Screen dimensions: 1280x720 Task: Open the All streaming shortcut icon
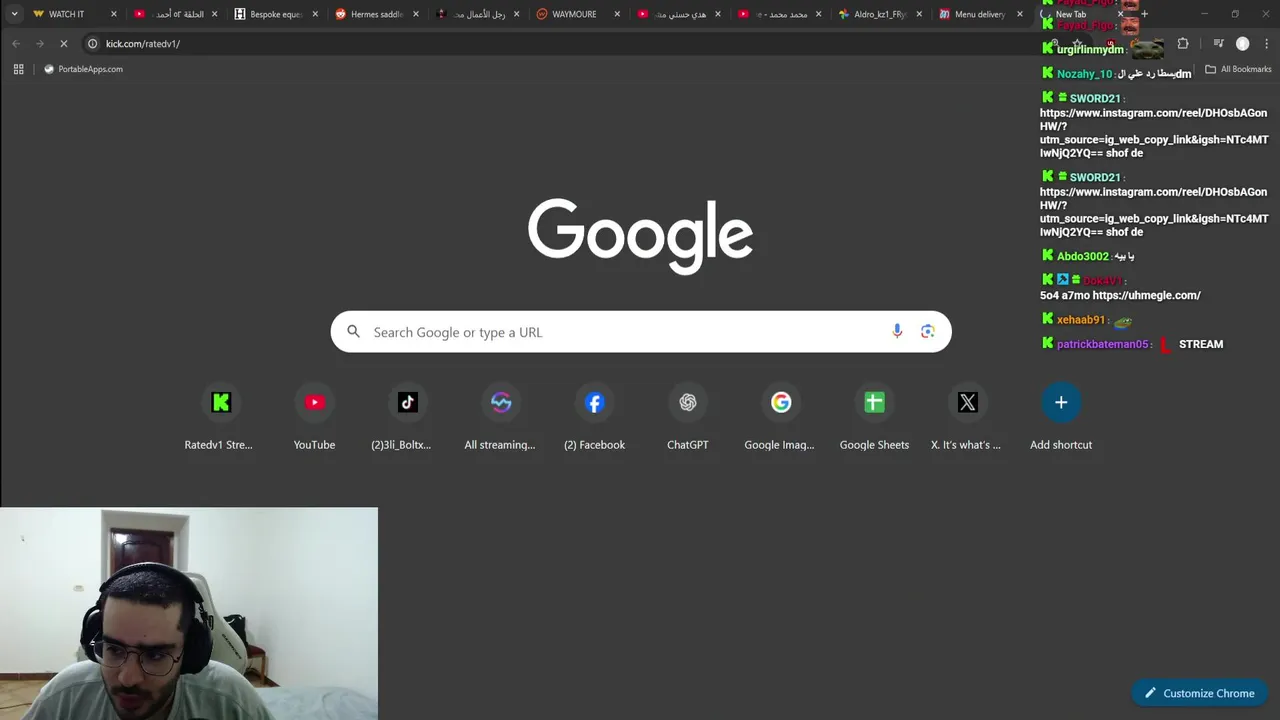[501, 402]
